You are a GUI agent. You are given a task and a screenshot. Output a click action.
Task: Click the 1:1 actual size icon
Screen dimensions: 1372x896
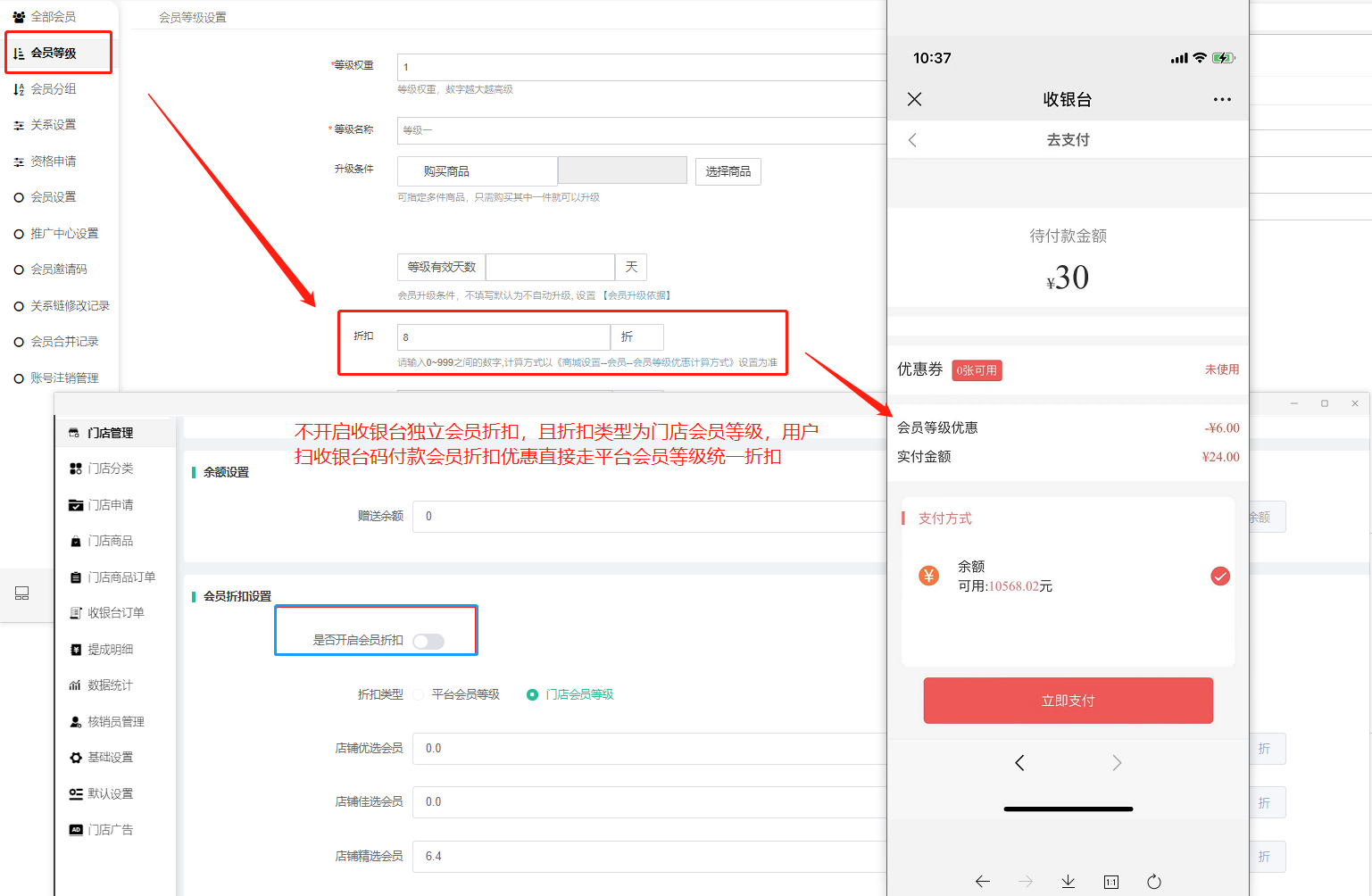click(1111, 882)
